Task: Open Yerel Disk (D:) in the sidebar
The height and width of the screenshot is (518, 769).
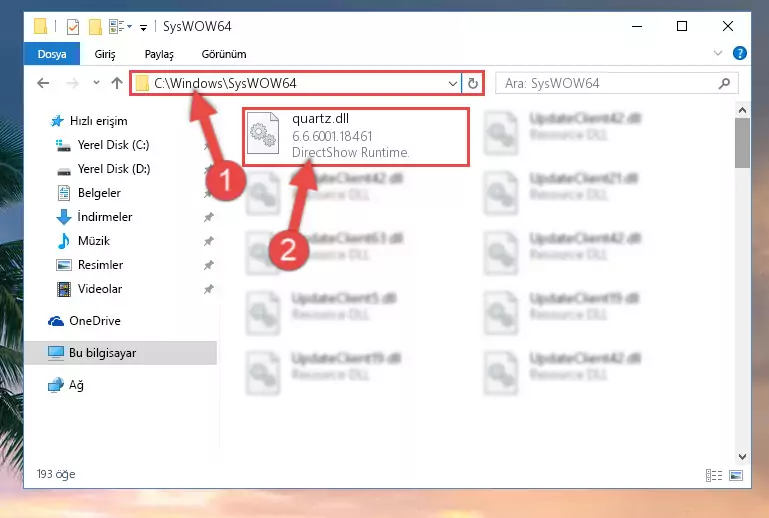Action: tap(103, 169)
